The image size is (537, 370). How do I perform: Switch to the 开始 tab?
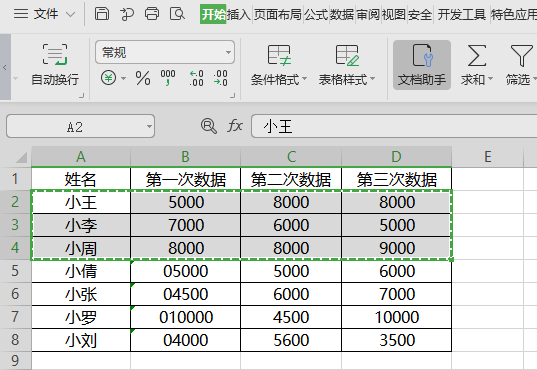click(x=213, y=14)
